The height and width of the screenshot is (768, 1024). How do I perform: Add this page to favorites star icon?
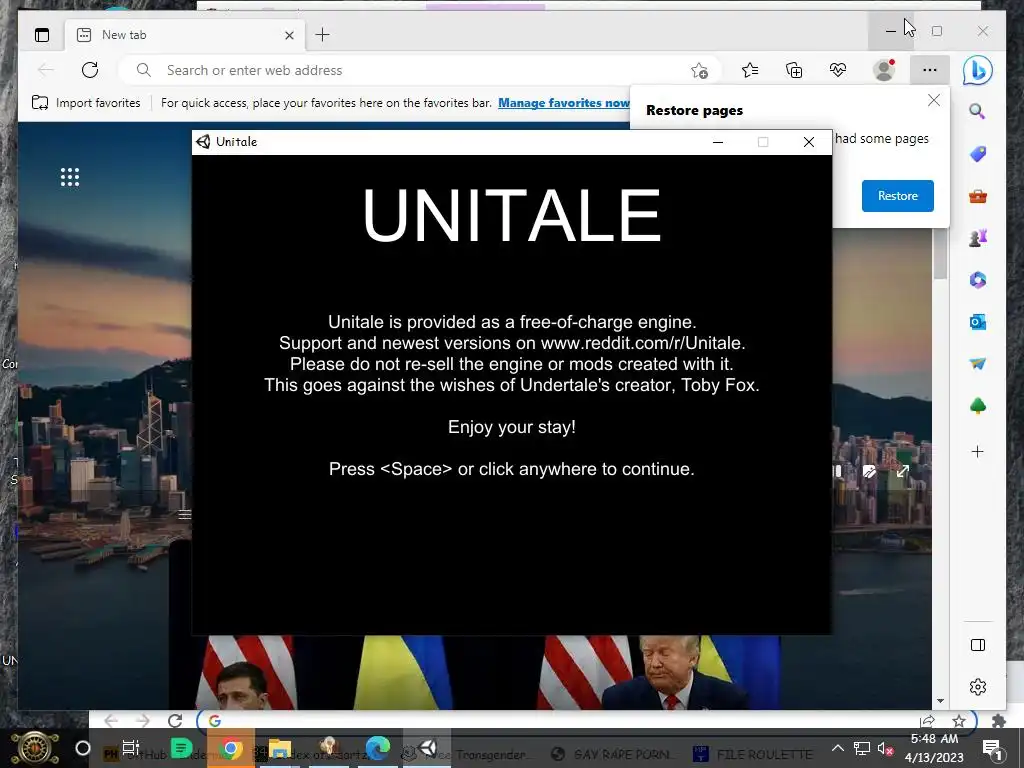[x=699, y=71]
